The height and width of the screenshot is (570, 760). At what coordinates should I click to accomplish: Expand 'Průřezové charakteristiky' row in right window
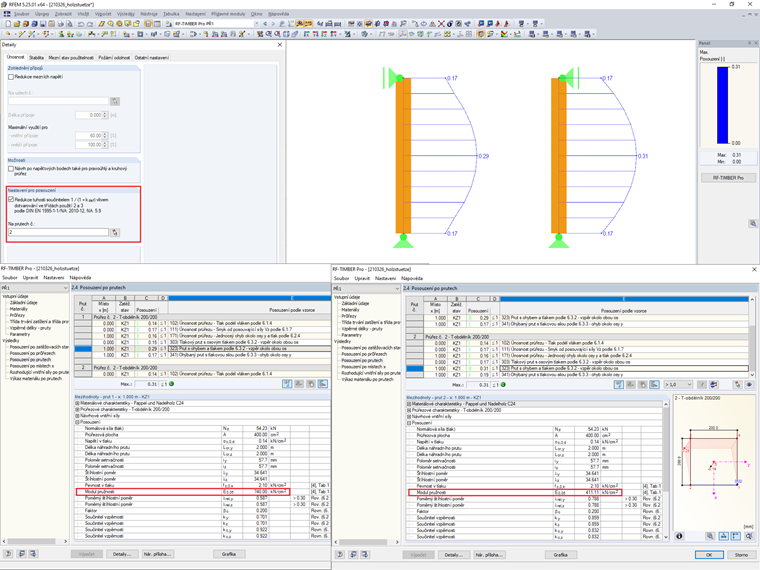[409, 410]
